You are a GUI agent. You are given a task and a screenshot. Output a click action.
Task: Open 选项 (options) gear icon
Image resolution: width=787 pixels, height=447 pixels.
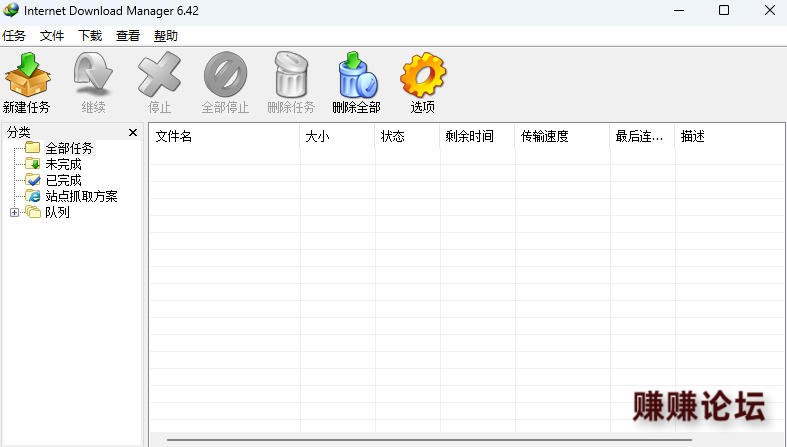click(423, 74)
